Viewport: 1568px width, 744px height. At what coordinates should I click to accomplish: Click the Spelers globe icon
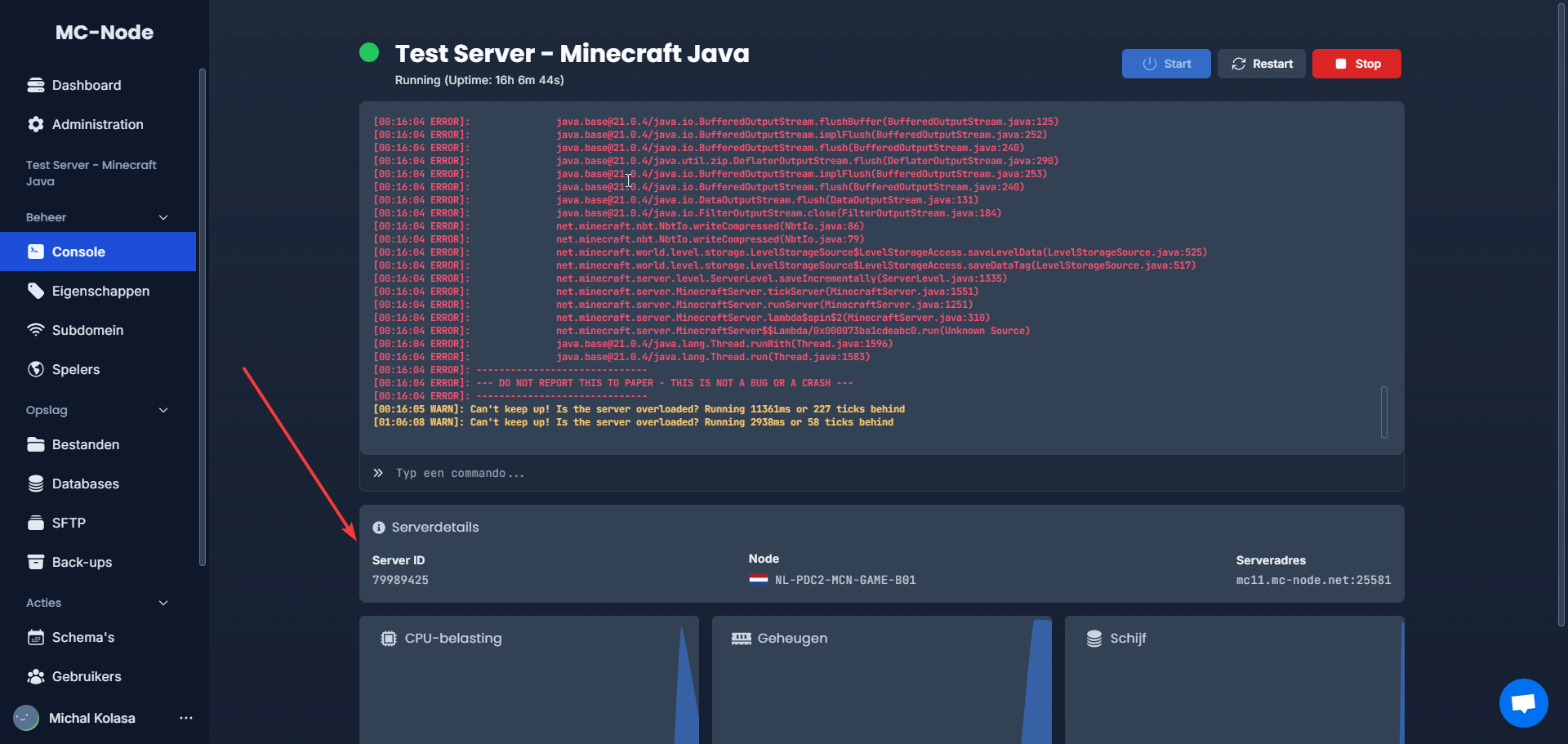(x=35, y=369)
